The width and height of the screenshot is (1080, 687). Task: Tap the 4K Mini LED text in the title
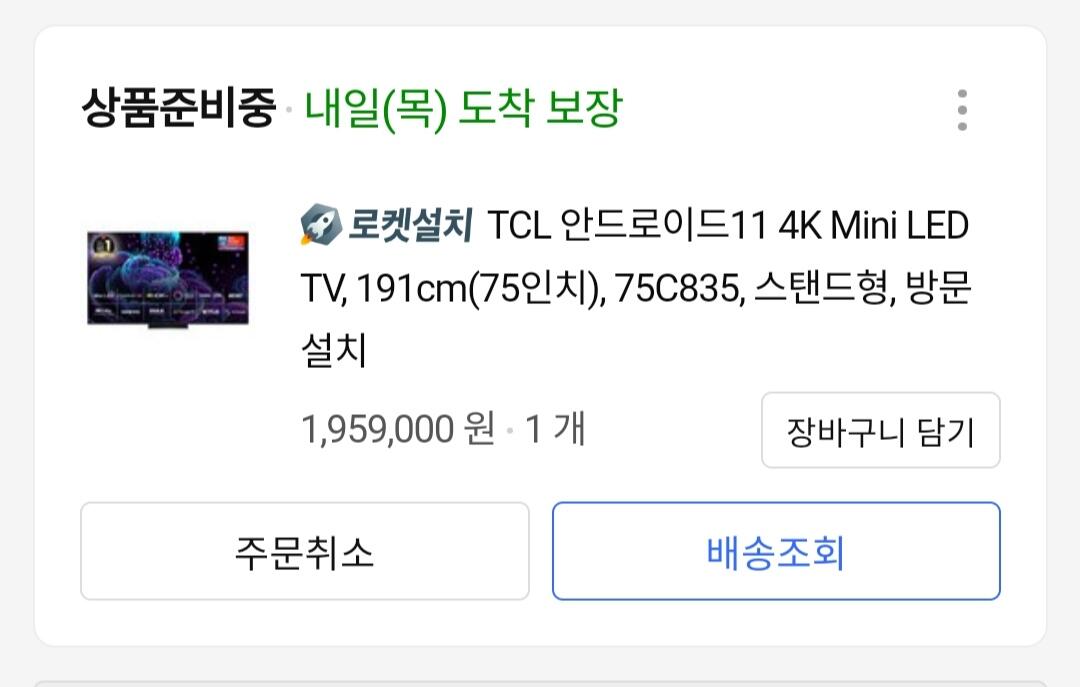pos(873,225)
